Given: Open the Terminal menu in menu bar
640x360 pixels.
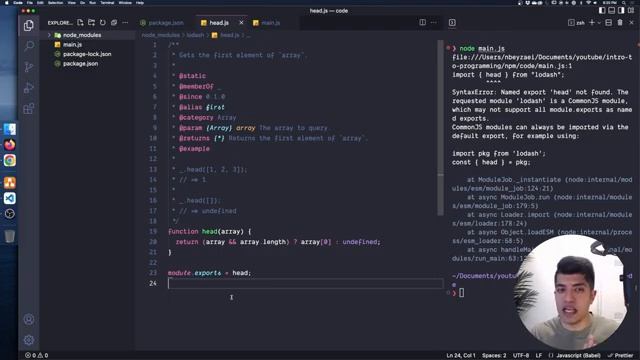Looking at the screenshot, I should pos(107,2).
